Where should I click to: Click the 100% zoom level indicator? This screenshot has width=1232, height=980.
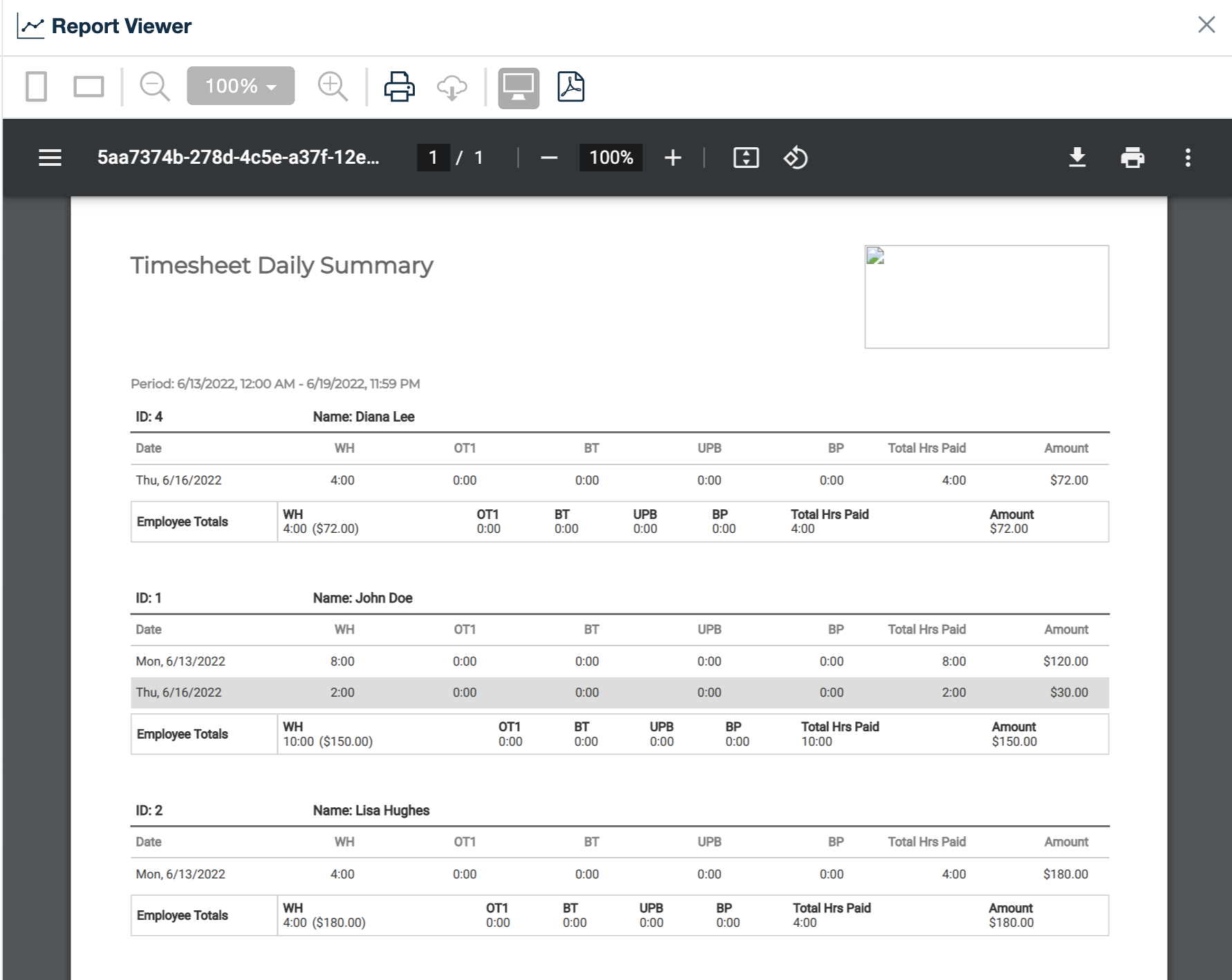click(610, 158)
